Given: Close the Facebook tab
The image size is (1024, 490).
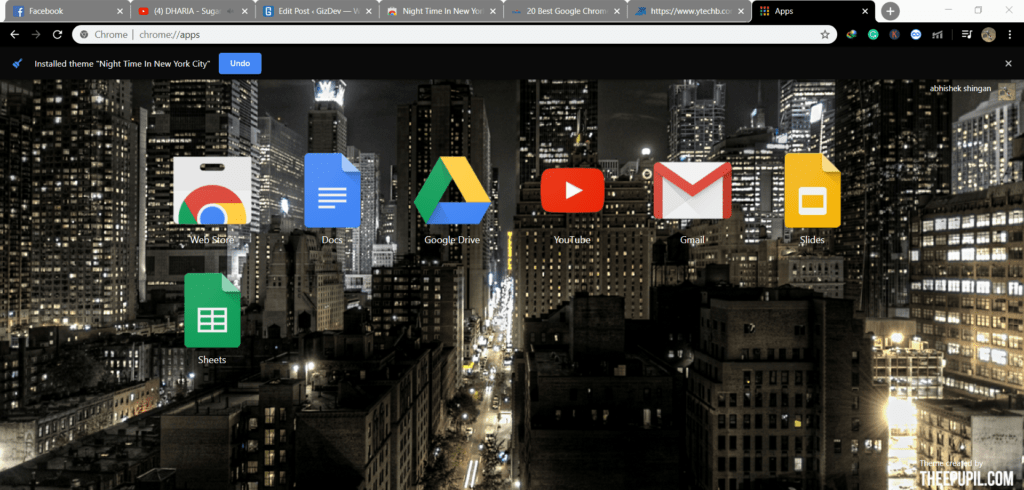Looking at the screenshot, I should tap(120, 11).
